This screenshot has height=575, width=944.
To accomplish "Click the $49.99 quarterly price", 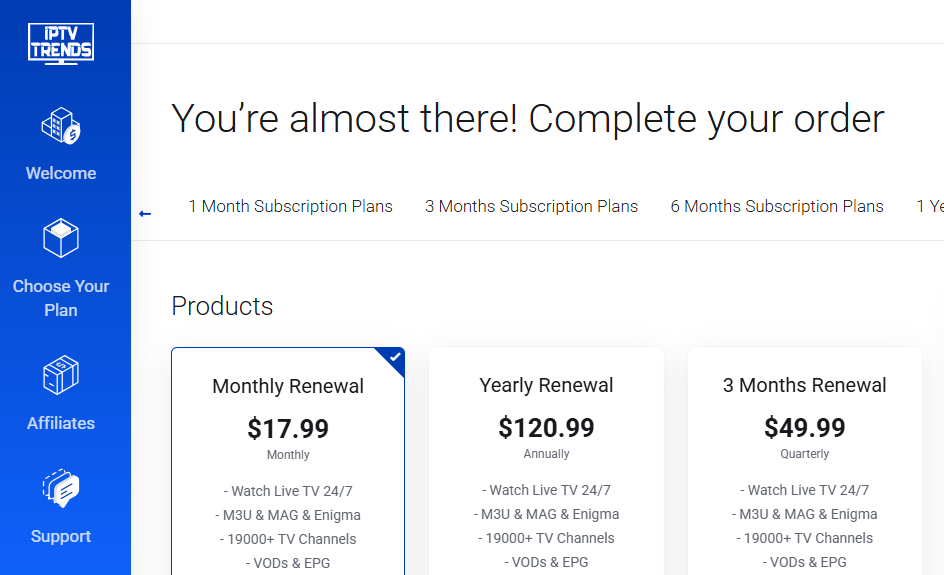I will [804, 428].
